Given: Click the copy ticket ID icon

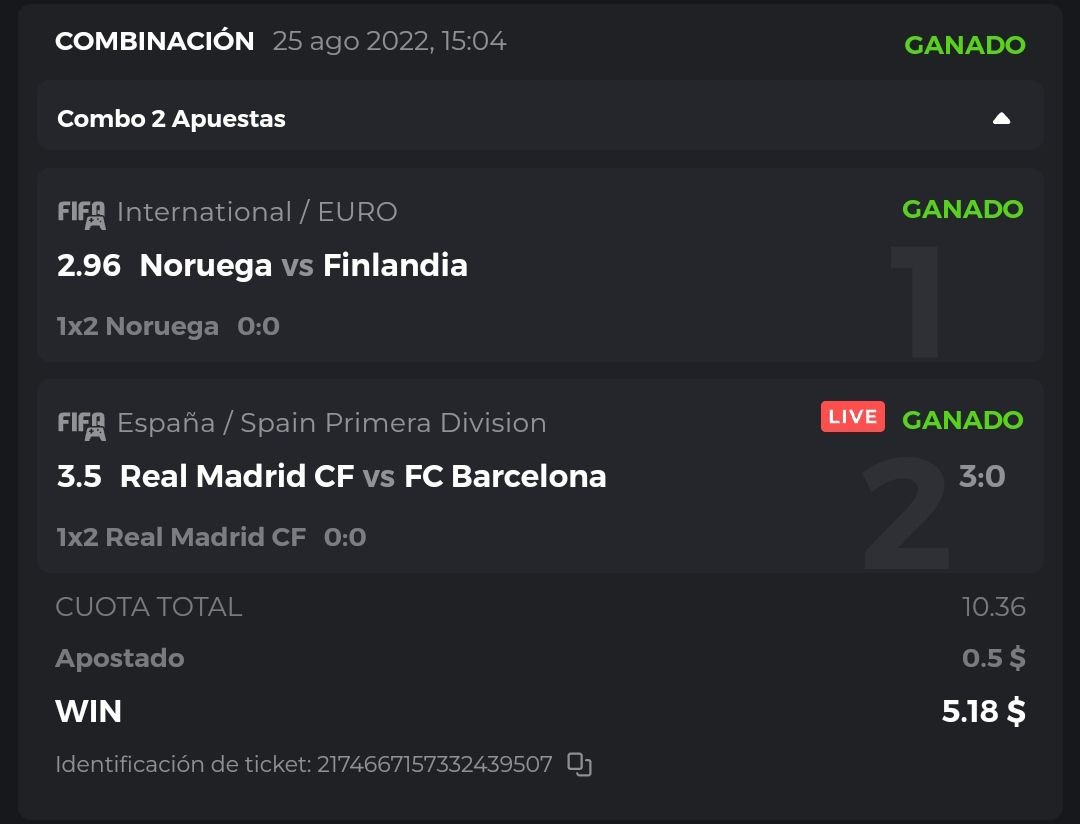Looking at the screenshot, I should click(579, 765).
